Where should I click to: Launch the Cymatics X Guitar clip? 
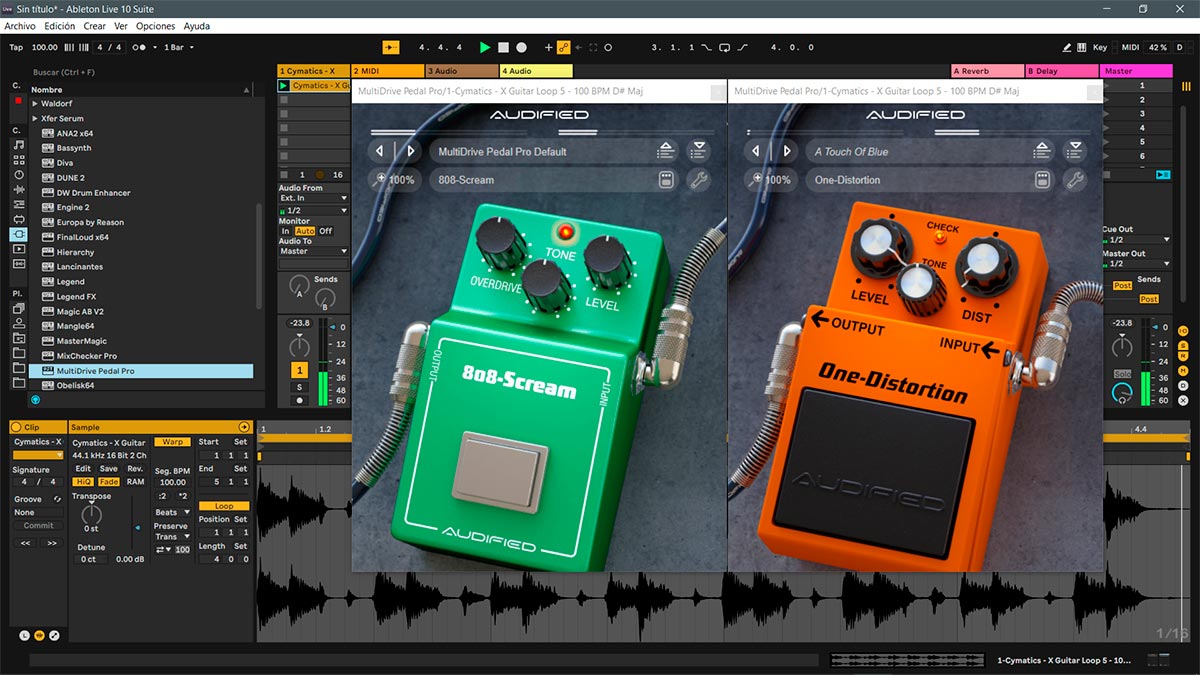click(283, 86)
